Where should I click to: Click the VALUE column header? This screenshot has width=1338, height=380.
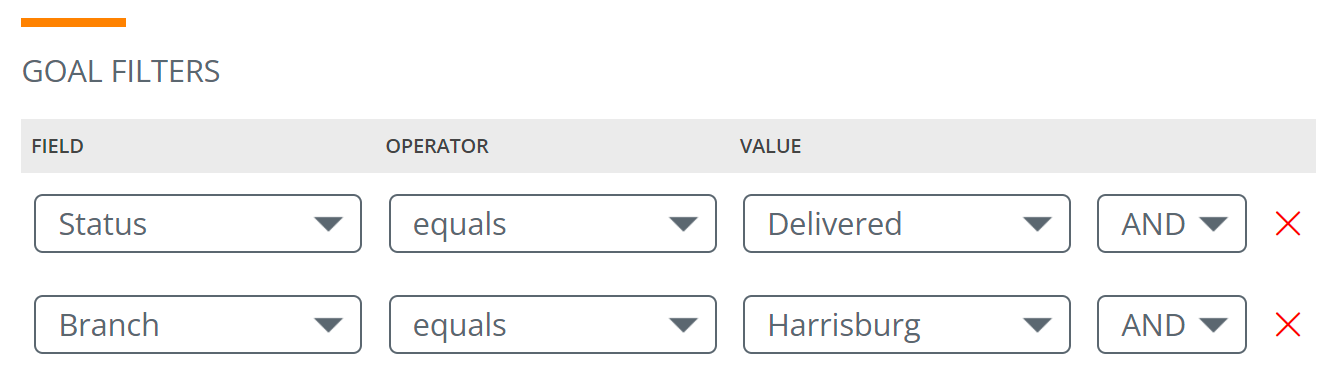(x=770, y=147)
